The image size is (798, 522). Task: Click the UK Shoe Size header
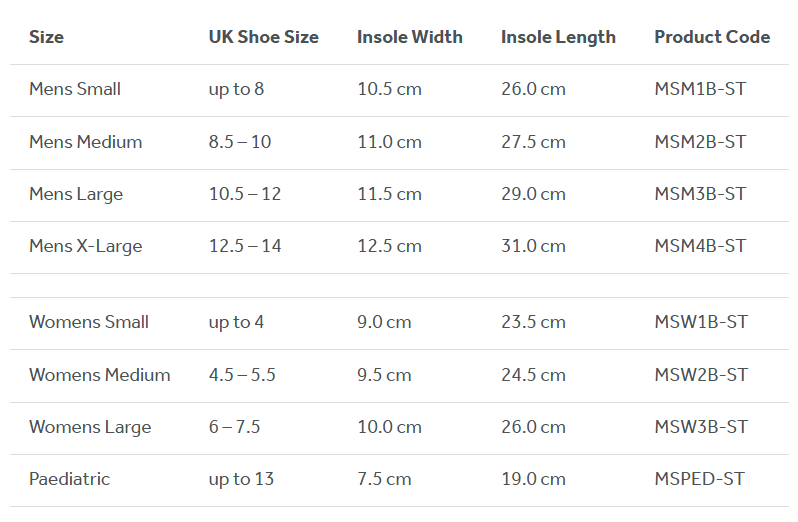(x=263, y=37)
